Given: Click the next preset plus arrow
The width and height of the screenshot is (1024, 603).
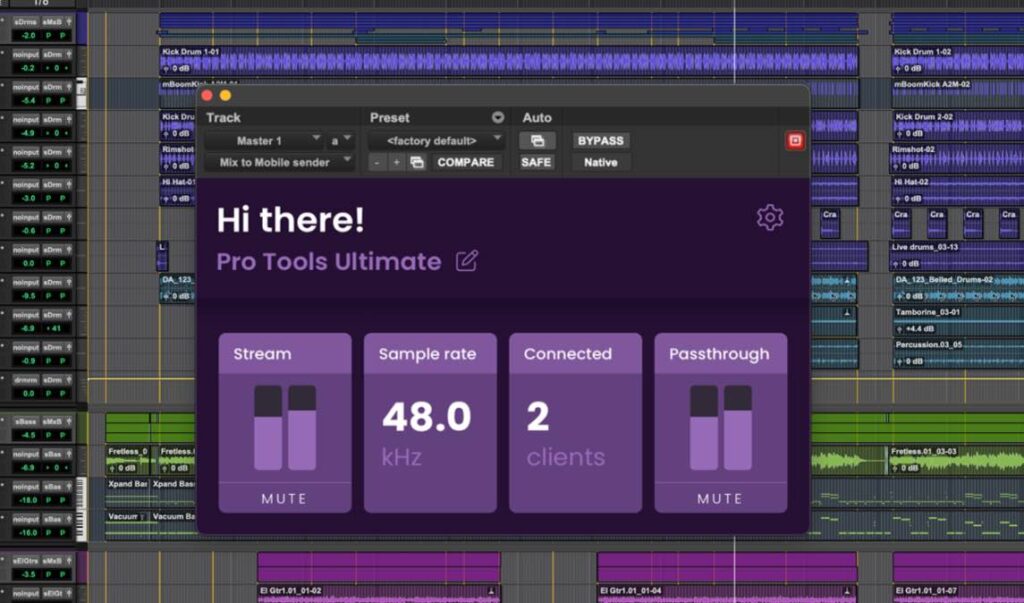Looking at the screenshot, I should coord(395,161).
